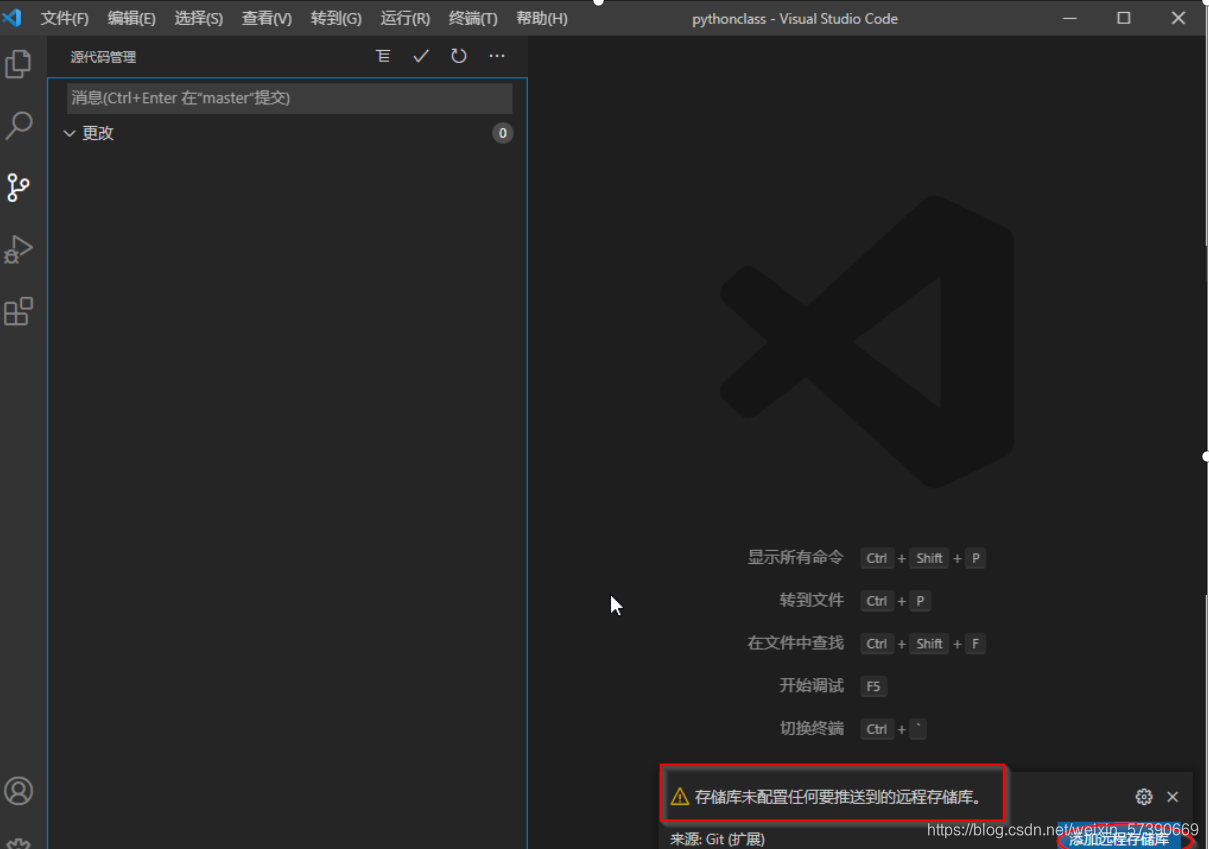Refresh the source control panel
This screenshot has height=849, width=1209.
[459, 56]
